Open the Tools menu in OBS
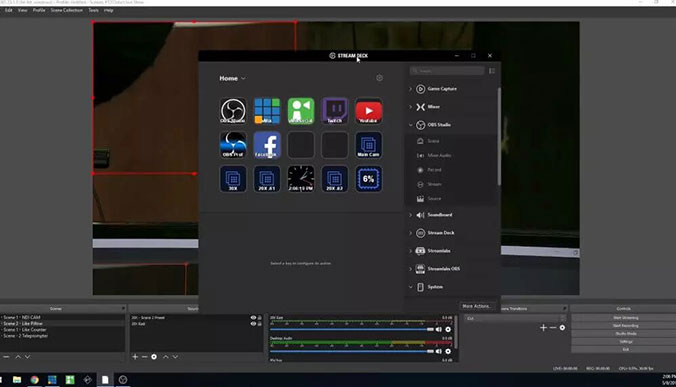Screen dimensions: 676x387 click(94, 10)
